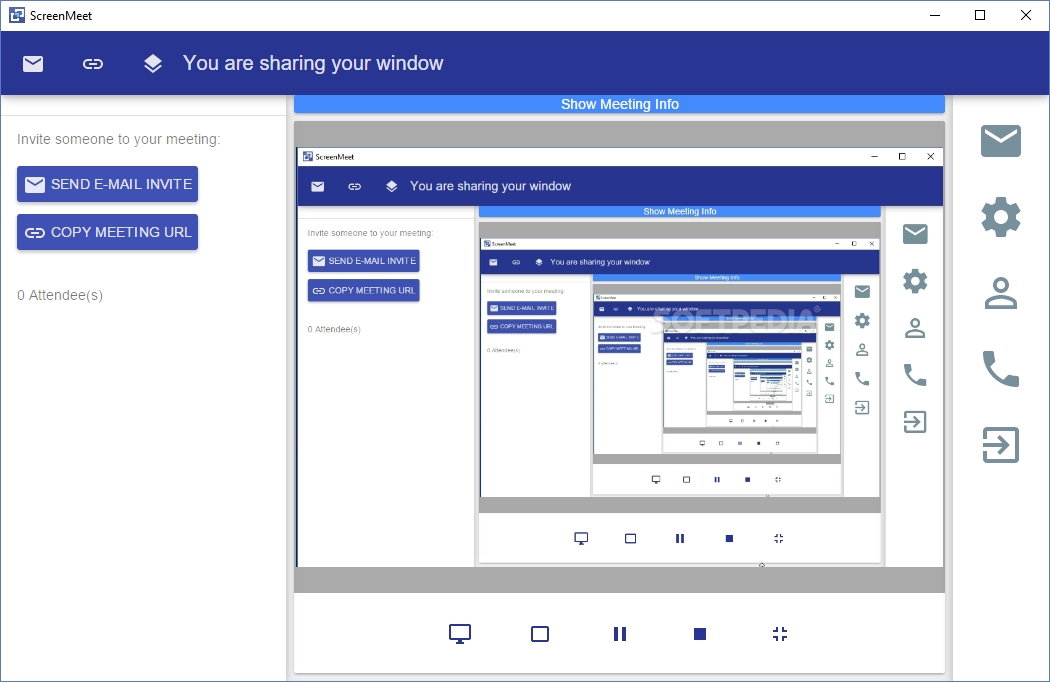Pause screen sharing with the pause button
This screenshot has height=682, width=1050.
tap(620, 634)
